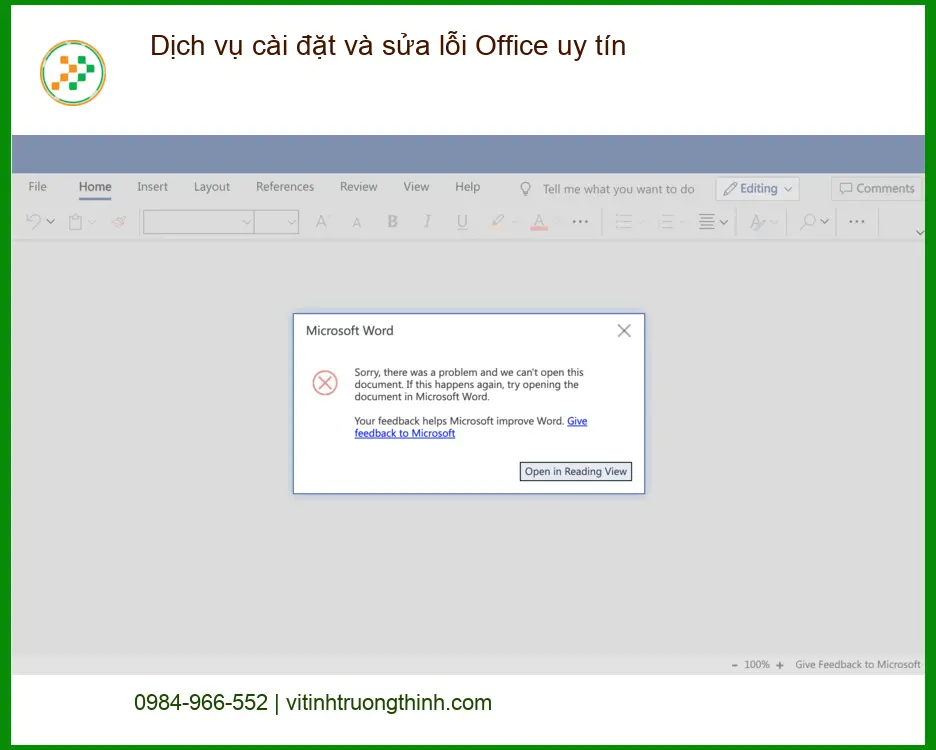Image resolution: width=936 pixels, height=750 pixels.
Task: Expand the Undo dropdown arrow
Action: 51,222
